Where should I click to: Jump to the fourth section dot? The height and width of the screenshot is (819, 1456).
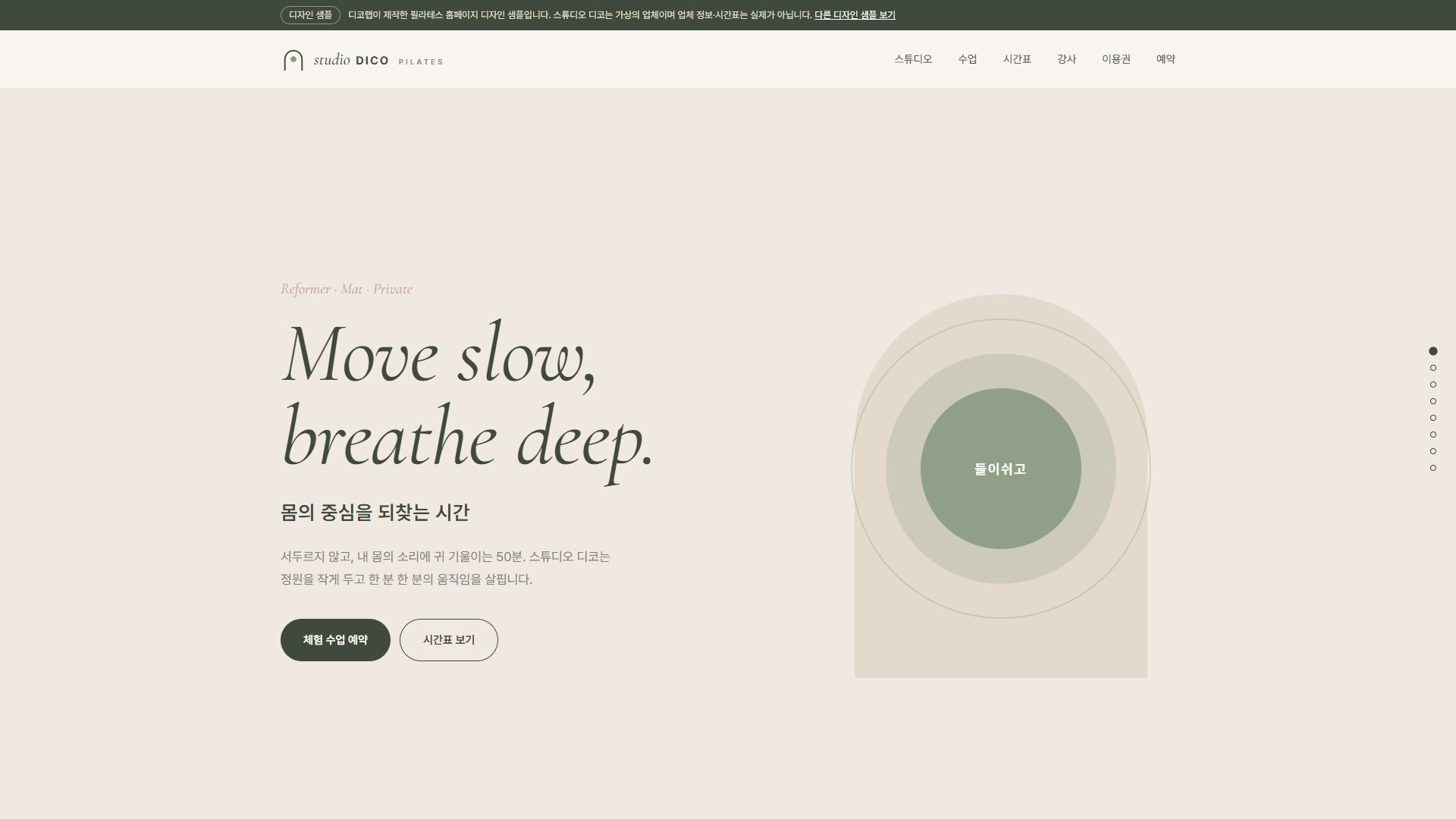[x=1433, y=401]
